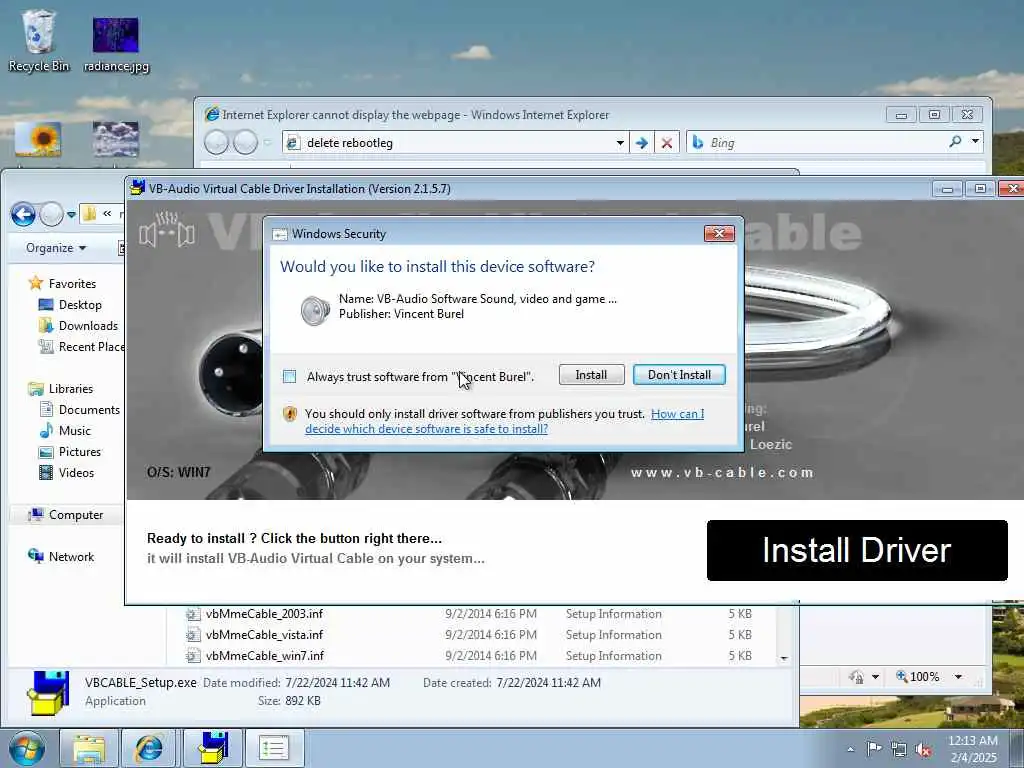The width and height of the screenshot is (1024, 768).
Task: Select Network in navigation pane
Action: [x=61, y=556]
